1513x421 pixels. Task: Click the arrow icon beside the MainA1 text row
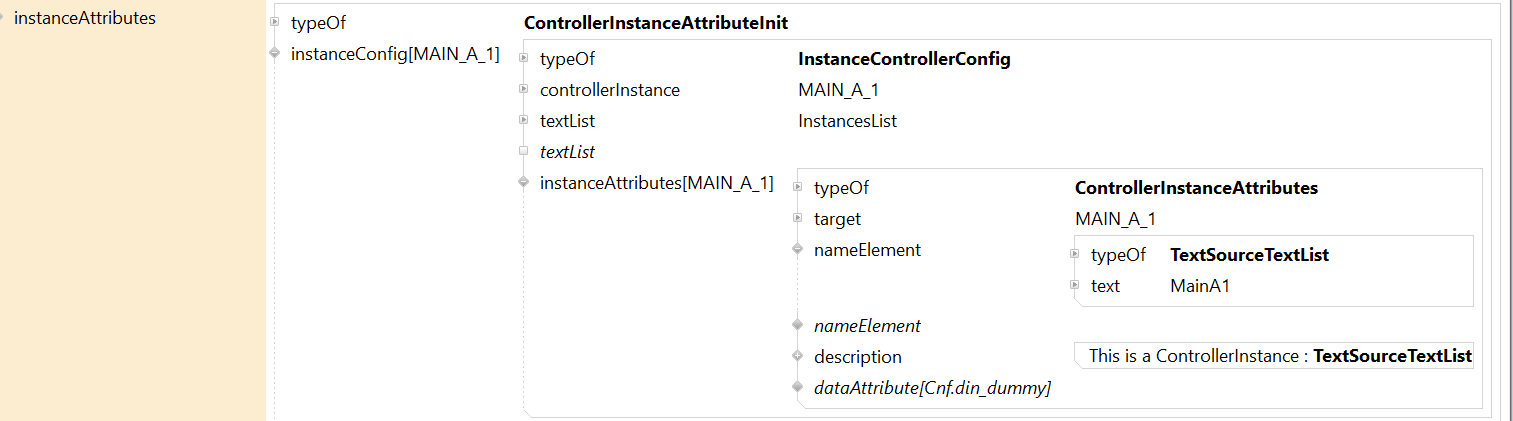1075,285
